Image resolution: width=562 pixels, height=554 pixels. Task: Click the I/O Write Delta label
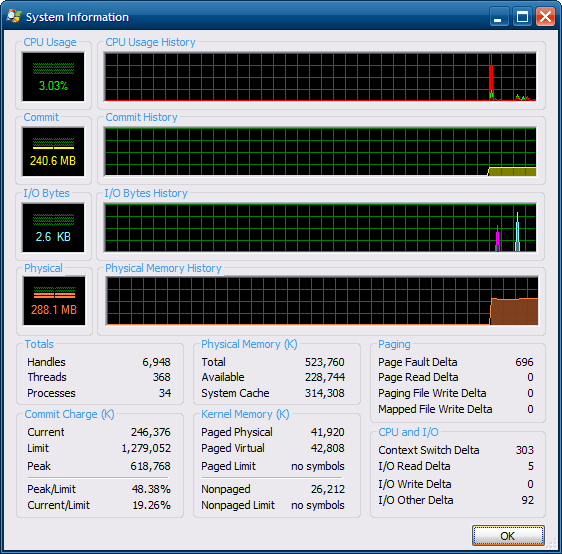(415, 484)
